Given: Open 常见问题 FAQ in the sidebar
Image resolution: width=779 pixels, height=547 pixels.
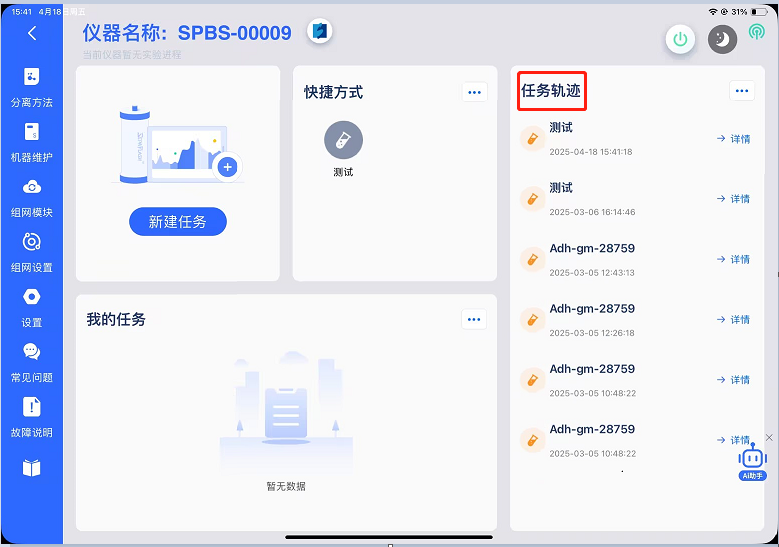Looking at the screenshot, I should point(32,361).
